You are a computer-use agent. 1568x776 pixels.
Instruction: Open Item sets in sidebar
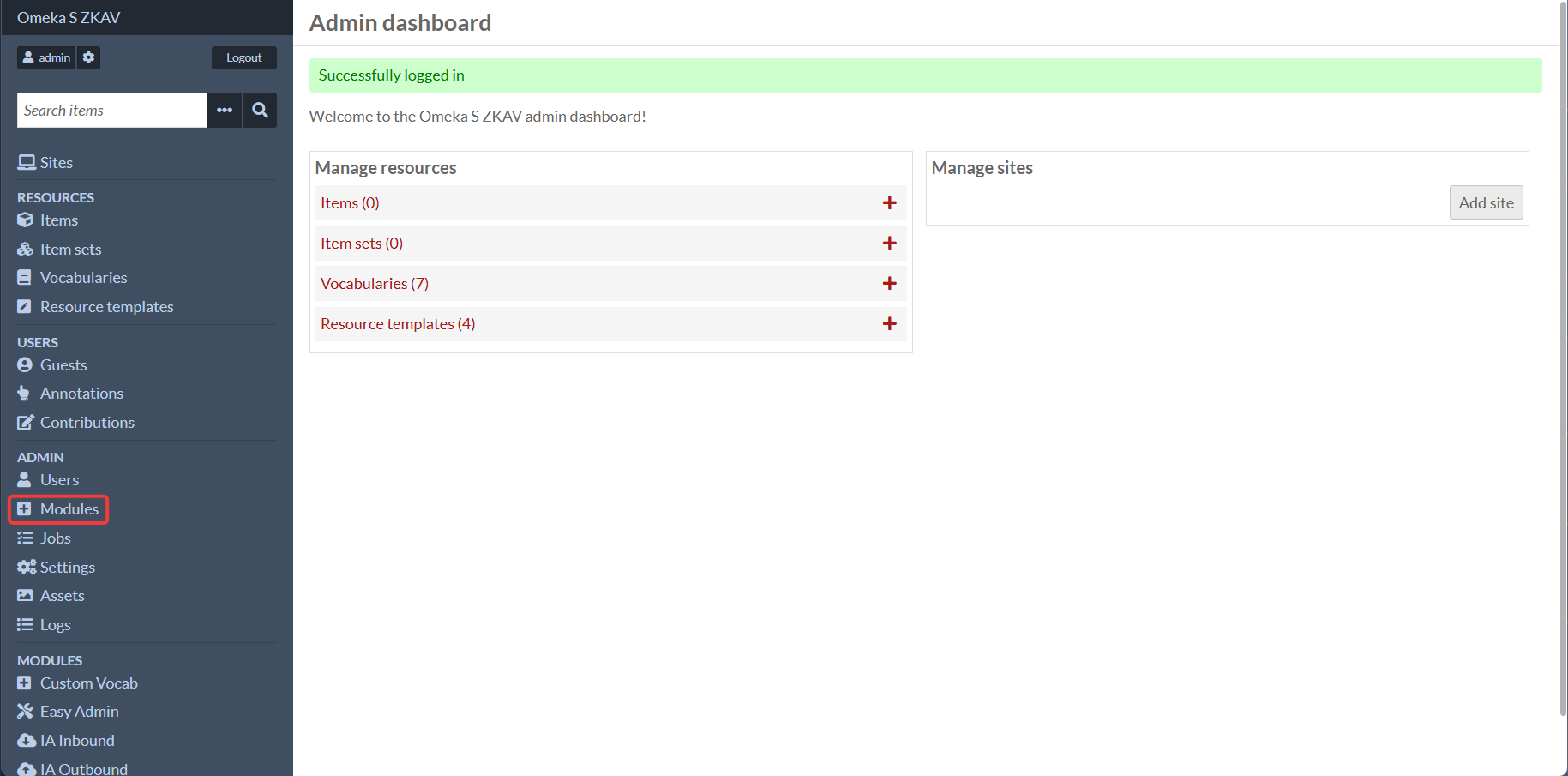coord(71,250)
